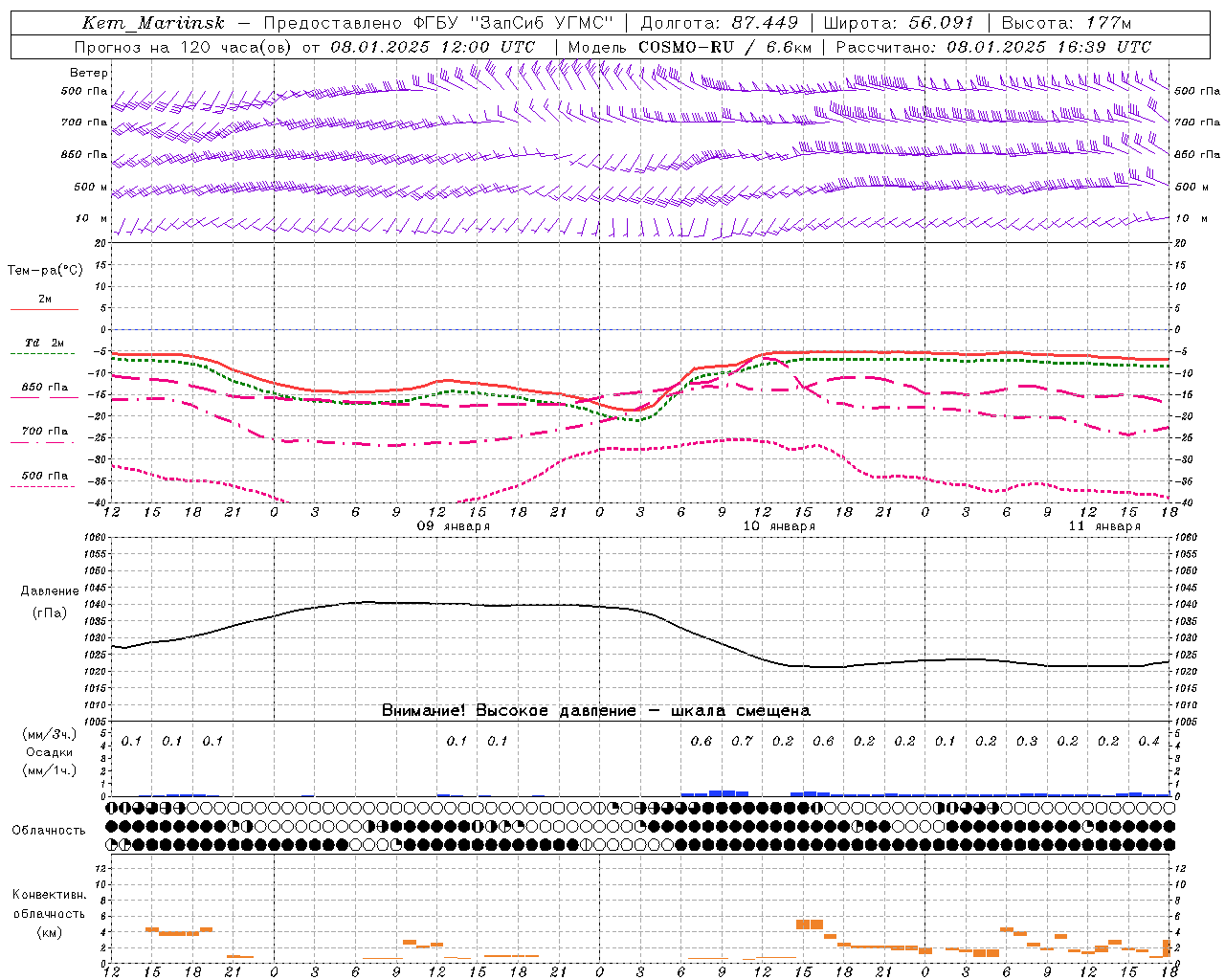Click the 850 гПа temperature legend entry
The image size is (1225, 980).
coord(45,388)
